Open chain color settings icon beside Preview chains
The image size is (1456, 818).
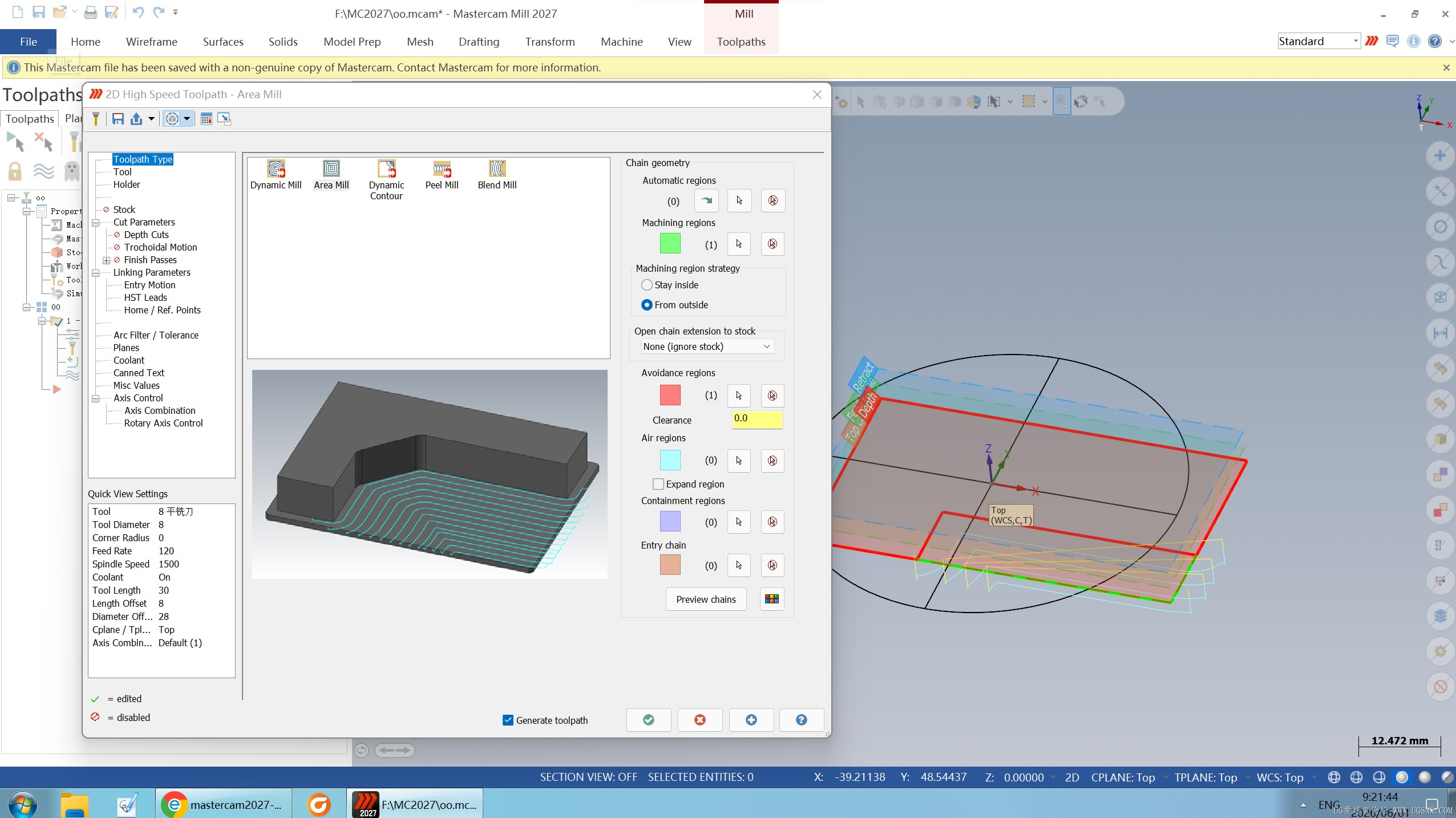[x=772, y=599]
